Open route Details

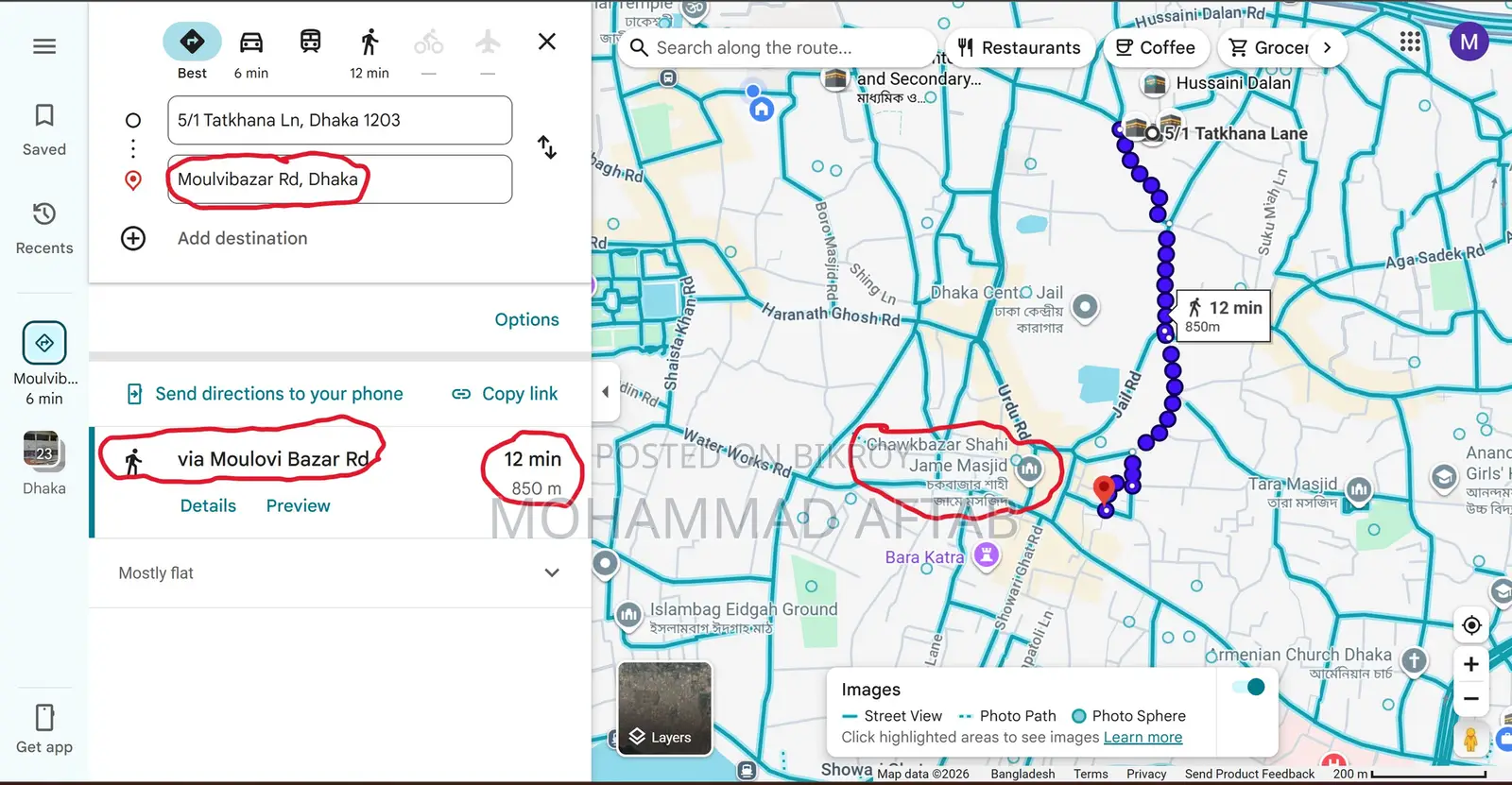click(x=208, y=505)
